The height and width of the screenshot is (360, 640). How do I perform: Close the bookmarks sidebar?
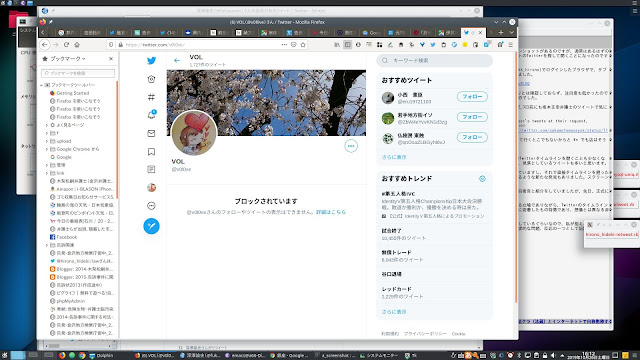click(111, 59)
